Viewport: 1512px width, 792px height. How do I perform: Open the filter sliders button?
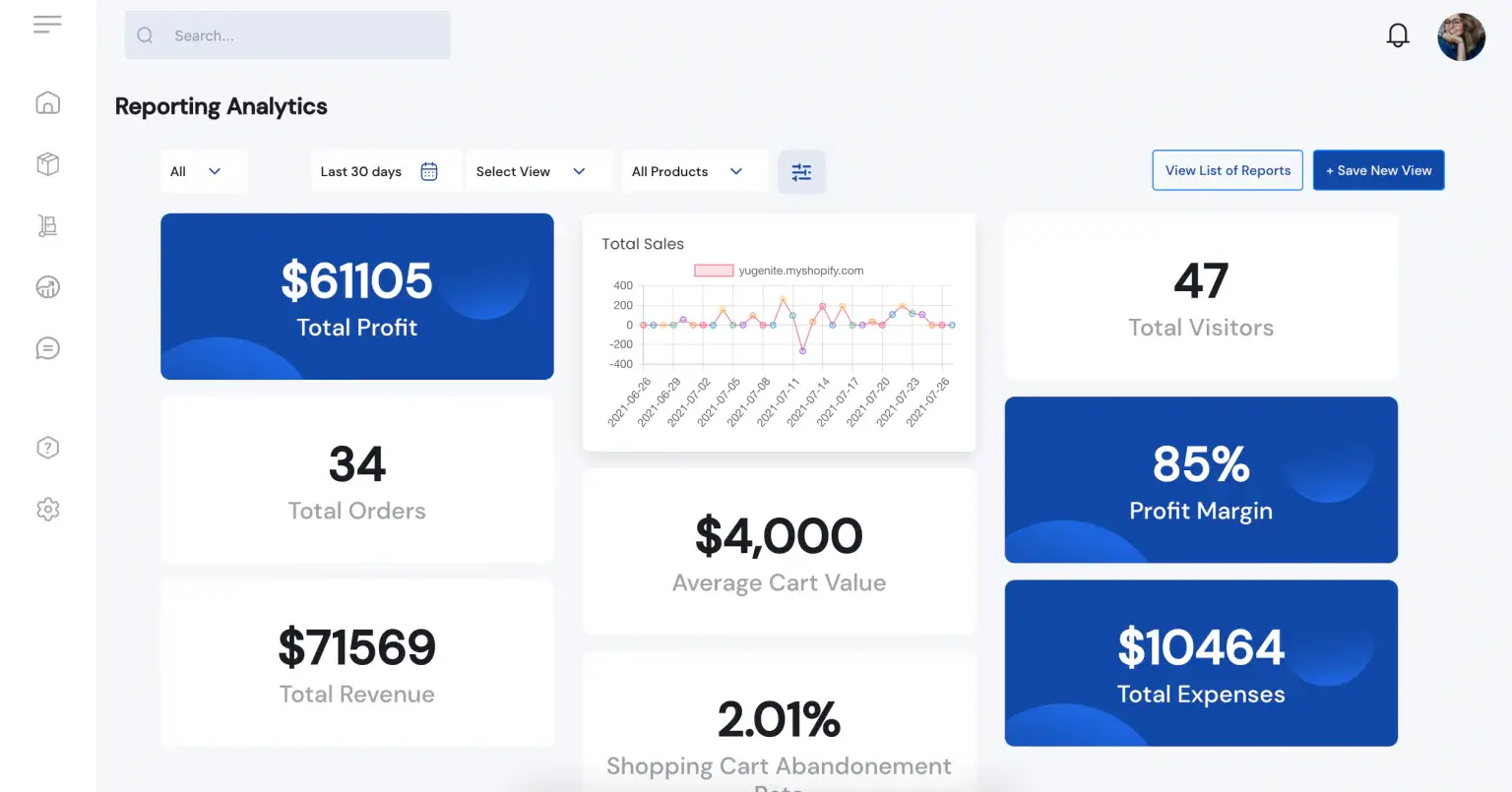[x=801, y=171]
